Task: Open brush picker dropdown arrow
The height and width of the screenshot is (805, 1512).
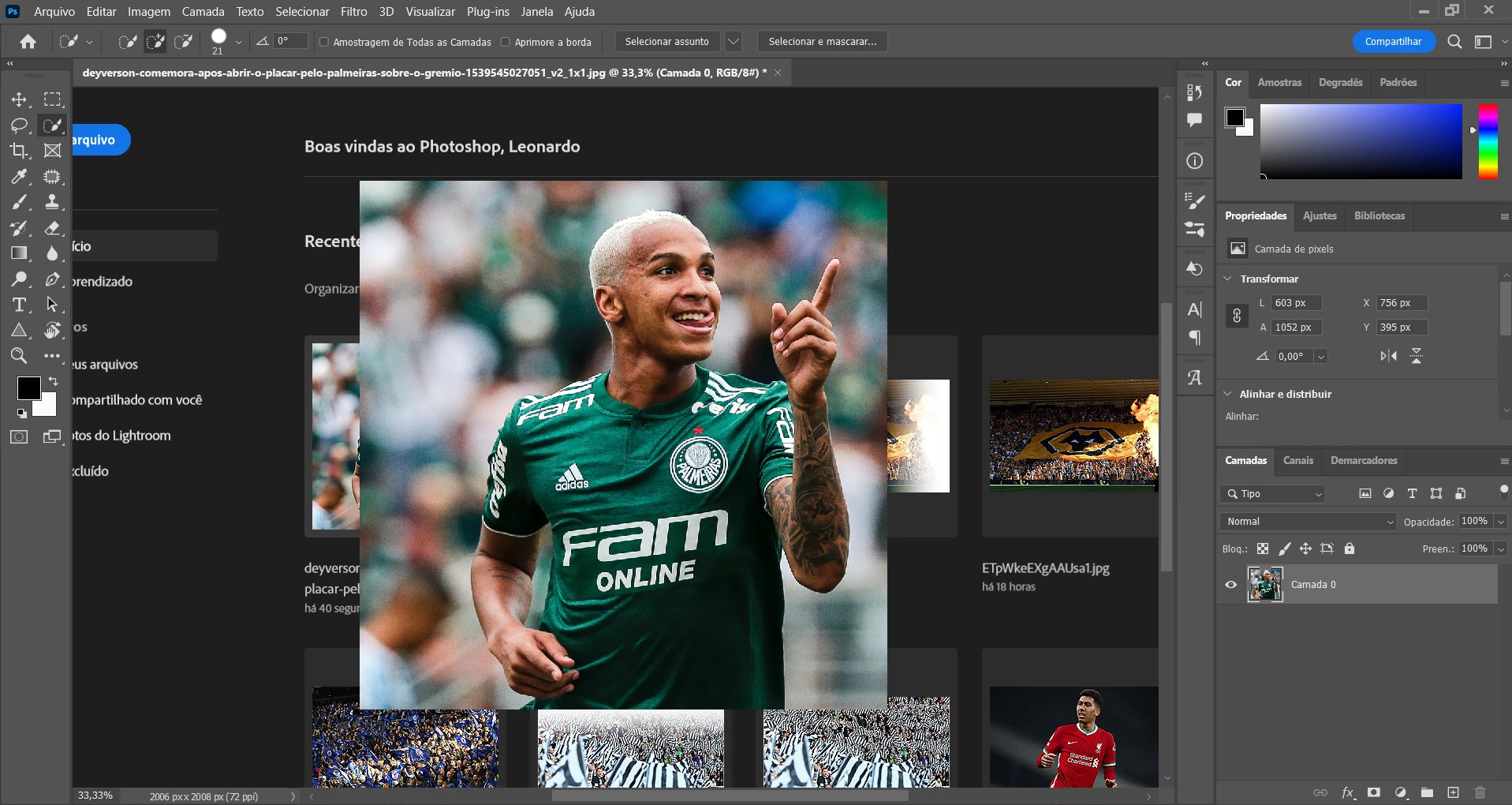Action: (239, 42)
